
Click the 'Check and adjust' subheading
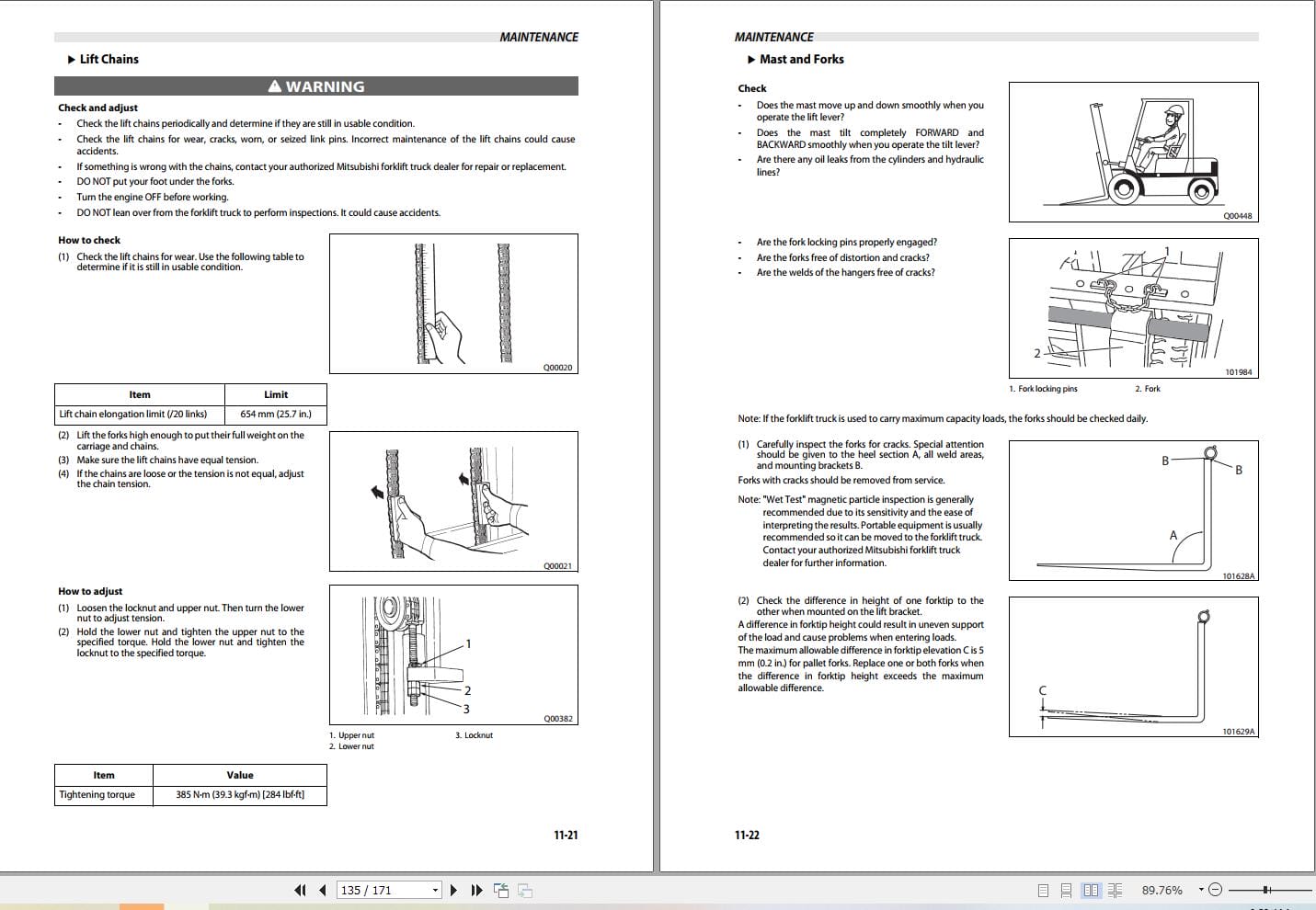tap(98, 108)
